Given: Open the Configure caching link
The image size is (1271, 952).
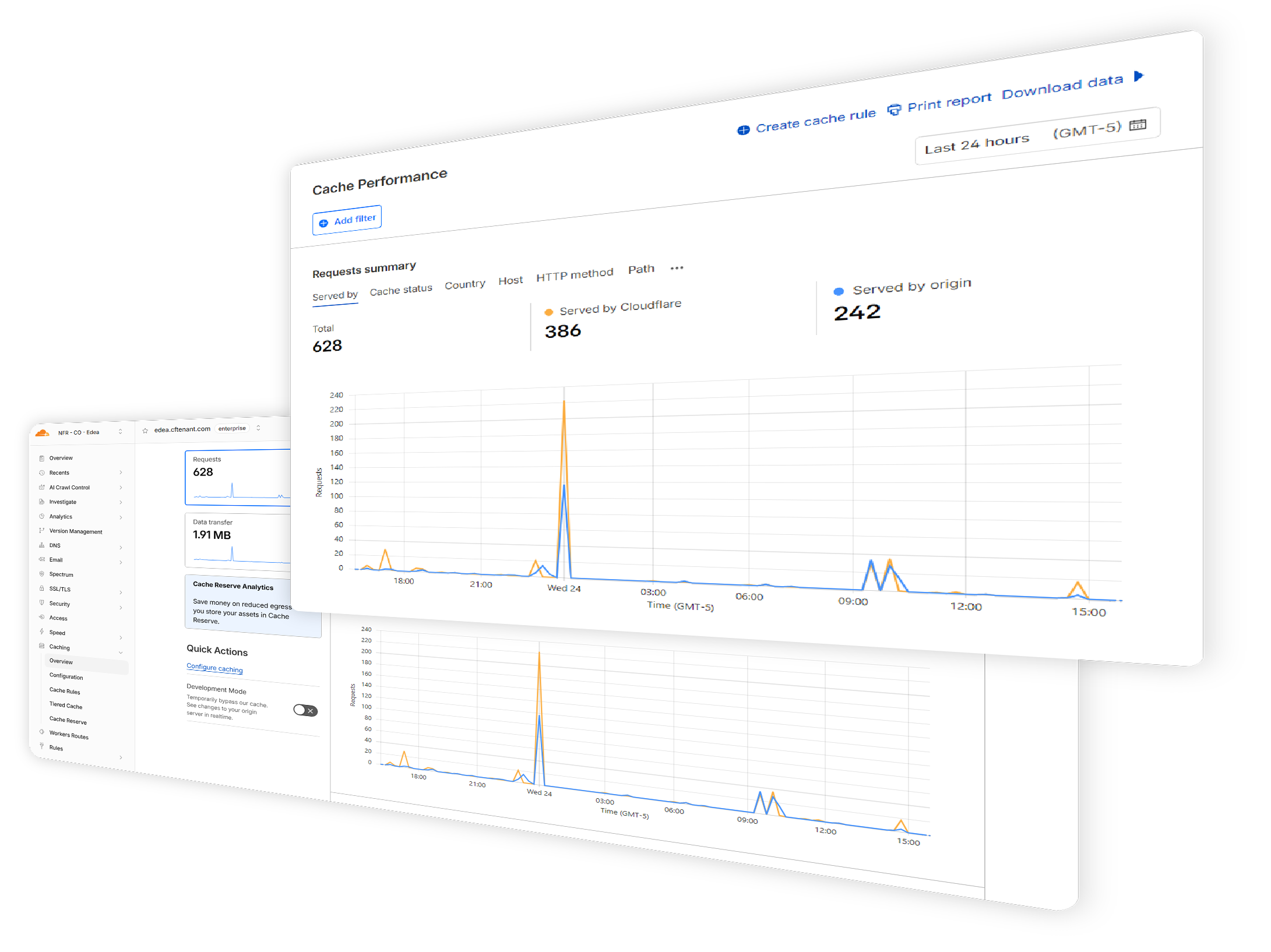Looking at the screenshot, I should coord(214,668).
